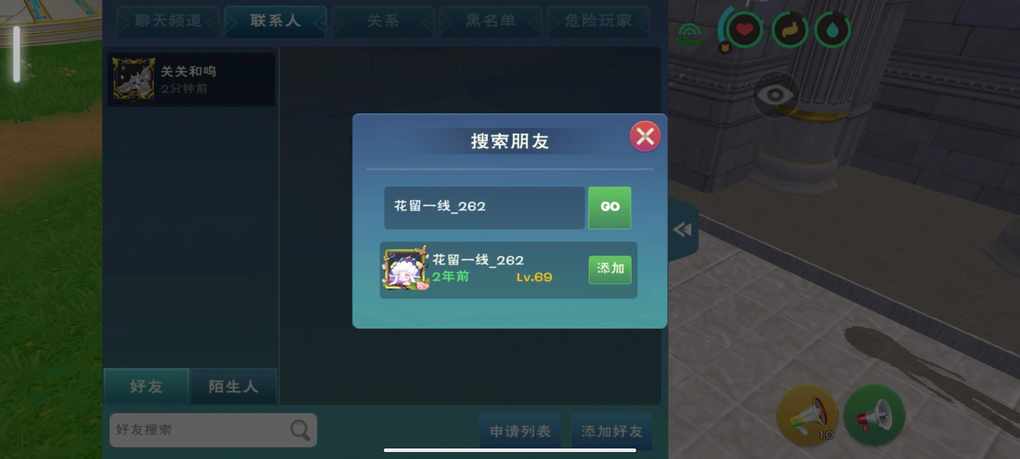This screenshot has width=1020, height=459.
Task: Switch to the 陌生人 list tab
Action: (233, 387)
